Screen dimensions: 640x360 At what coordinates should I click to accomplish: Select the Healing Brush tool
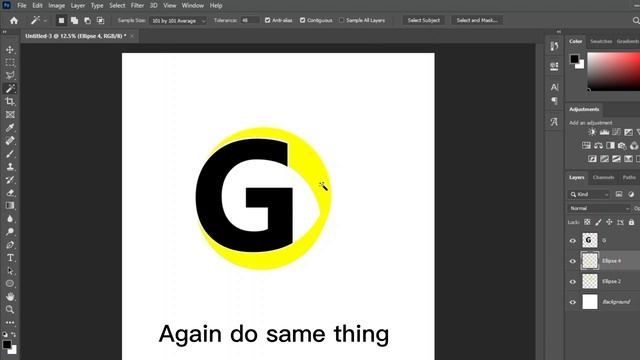(10, 141)
